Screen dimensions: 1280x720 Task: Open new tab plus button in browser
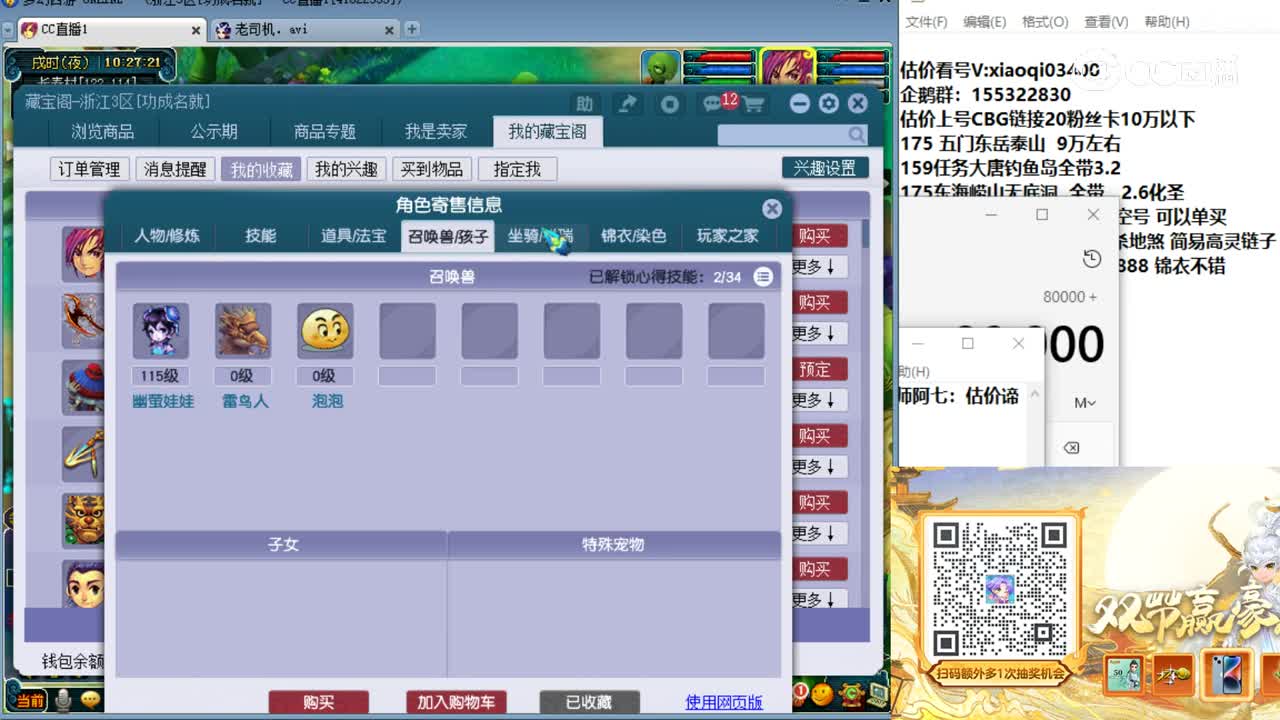[412, 29]
